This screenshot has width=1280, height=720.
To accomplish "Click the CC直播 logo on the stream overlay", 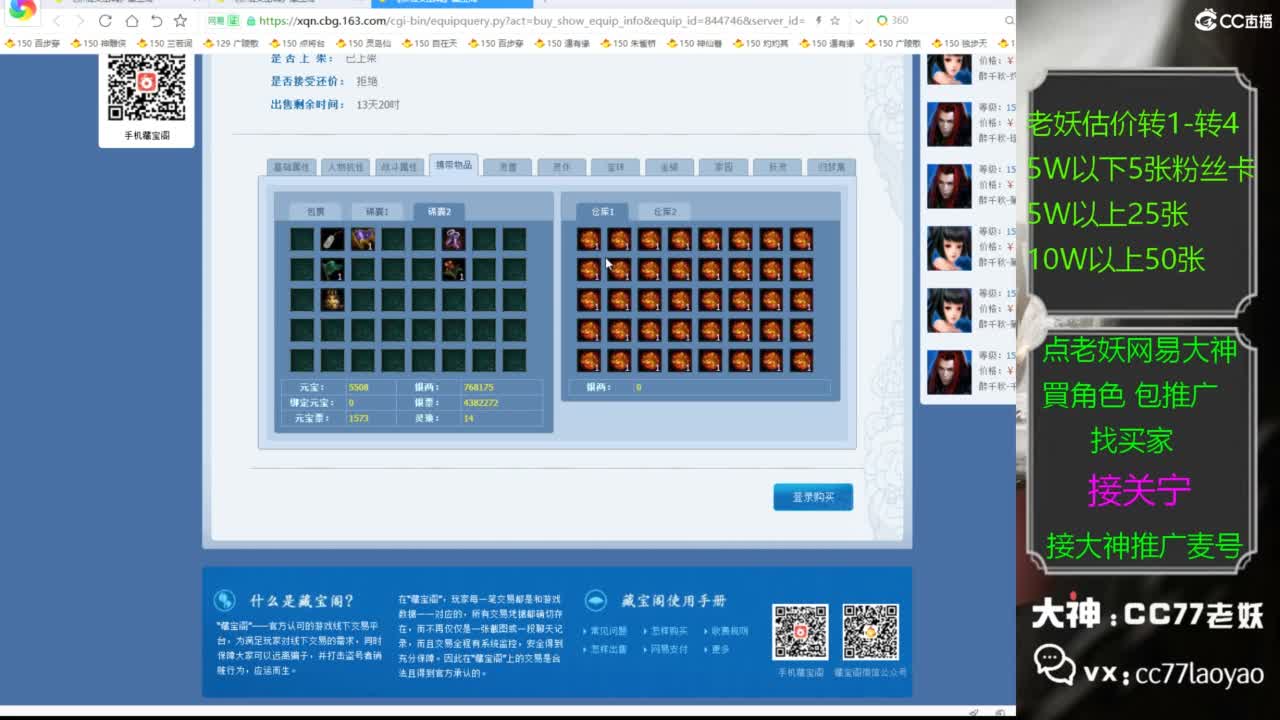I will [x=1233, y=20].
